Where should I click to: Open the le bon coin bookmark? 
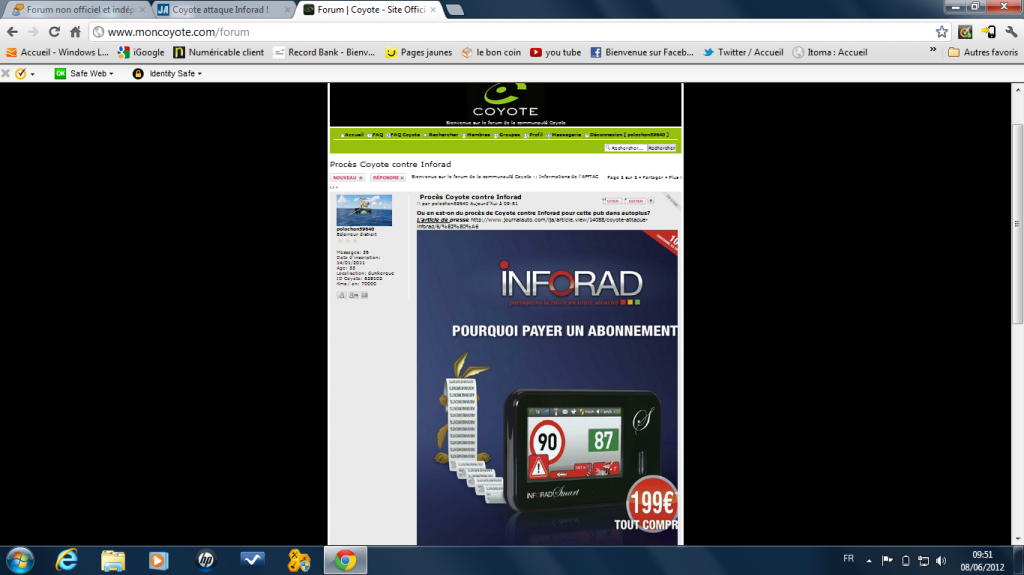tap(491, 52)
